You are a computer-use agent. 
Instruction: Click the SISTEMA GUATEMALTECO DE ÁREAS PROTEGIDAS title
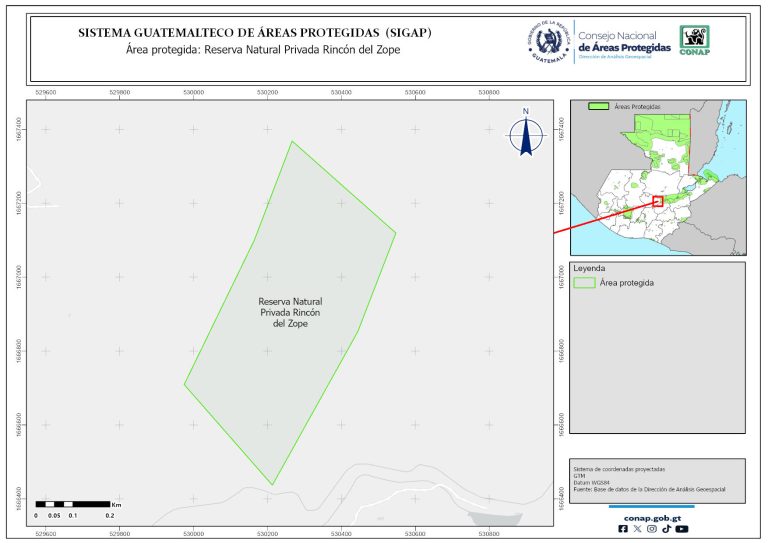coord(255,33)
